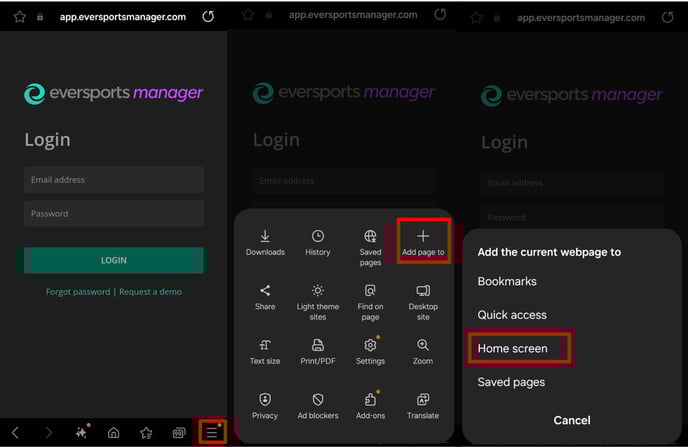
Task: Click the green LOGIN button
Action: 114,260
